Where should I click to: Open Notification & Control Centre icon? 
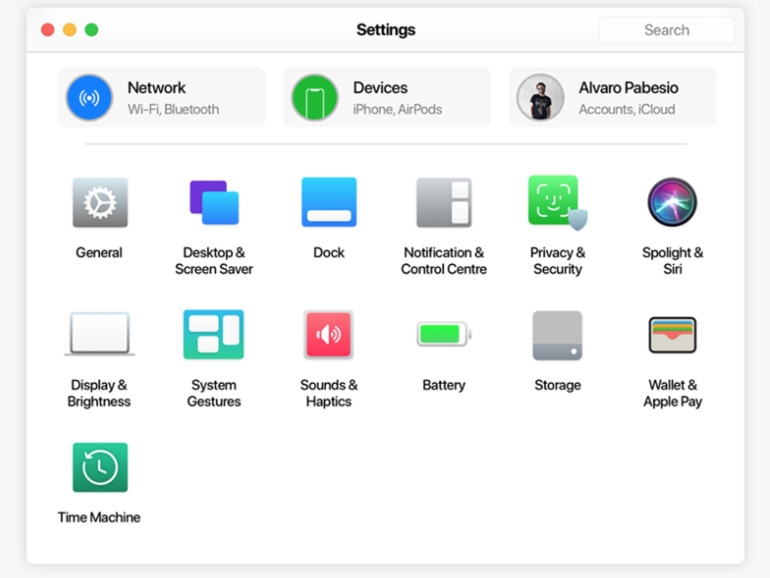444,202
